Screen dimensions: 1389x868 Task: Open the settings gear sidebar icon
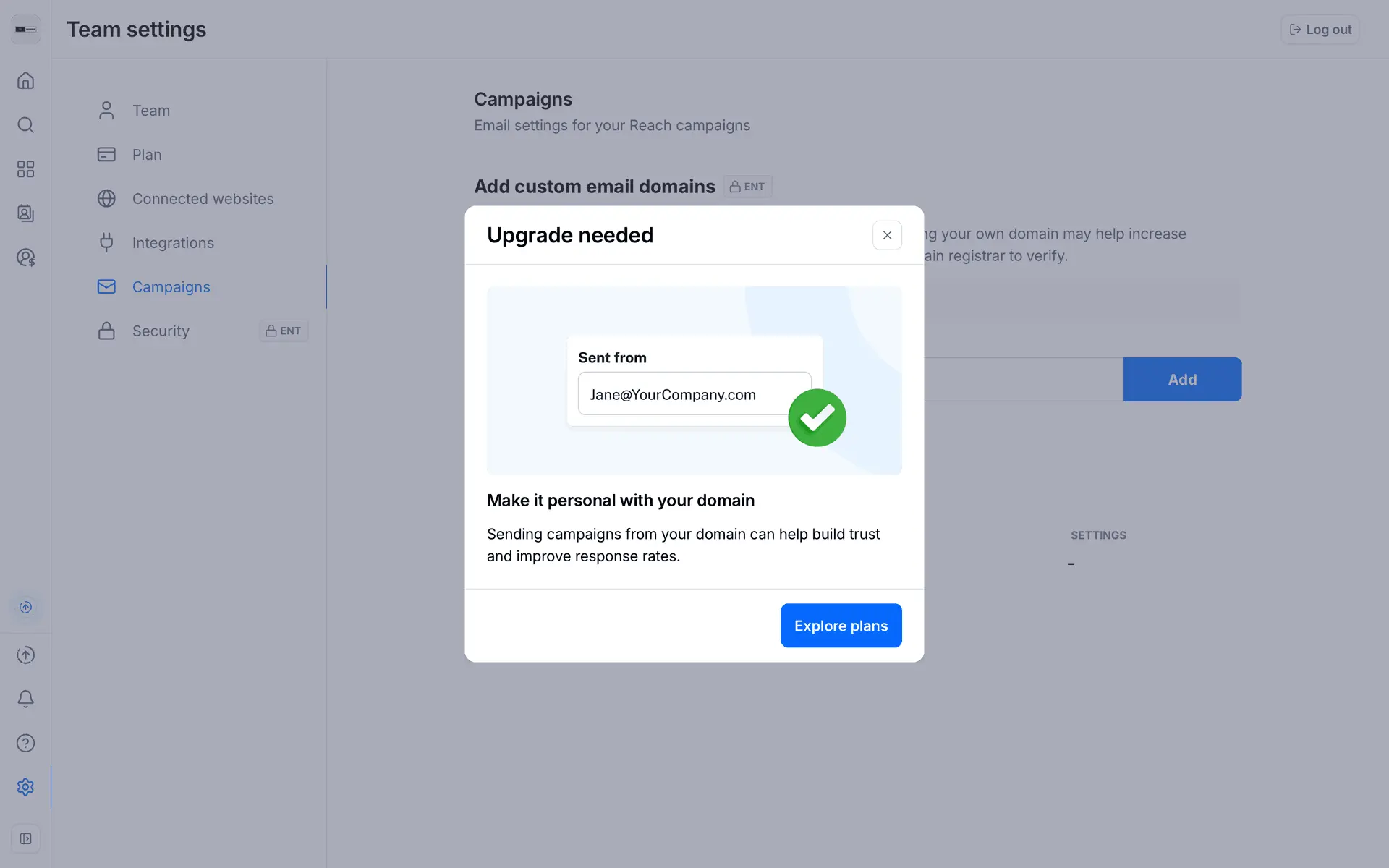coord(25,787)
